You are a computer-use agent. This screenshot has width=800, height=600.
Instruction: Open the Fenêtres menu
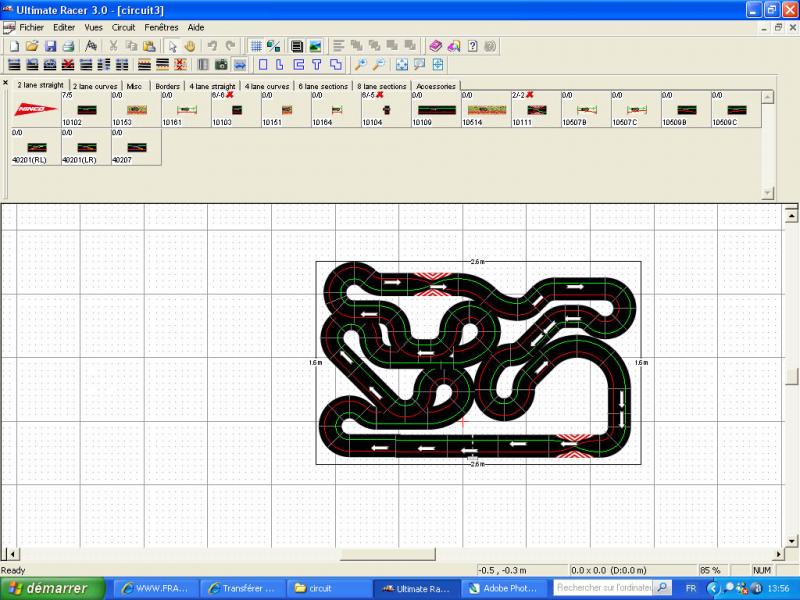coord(162,28)
